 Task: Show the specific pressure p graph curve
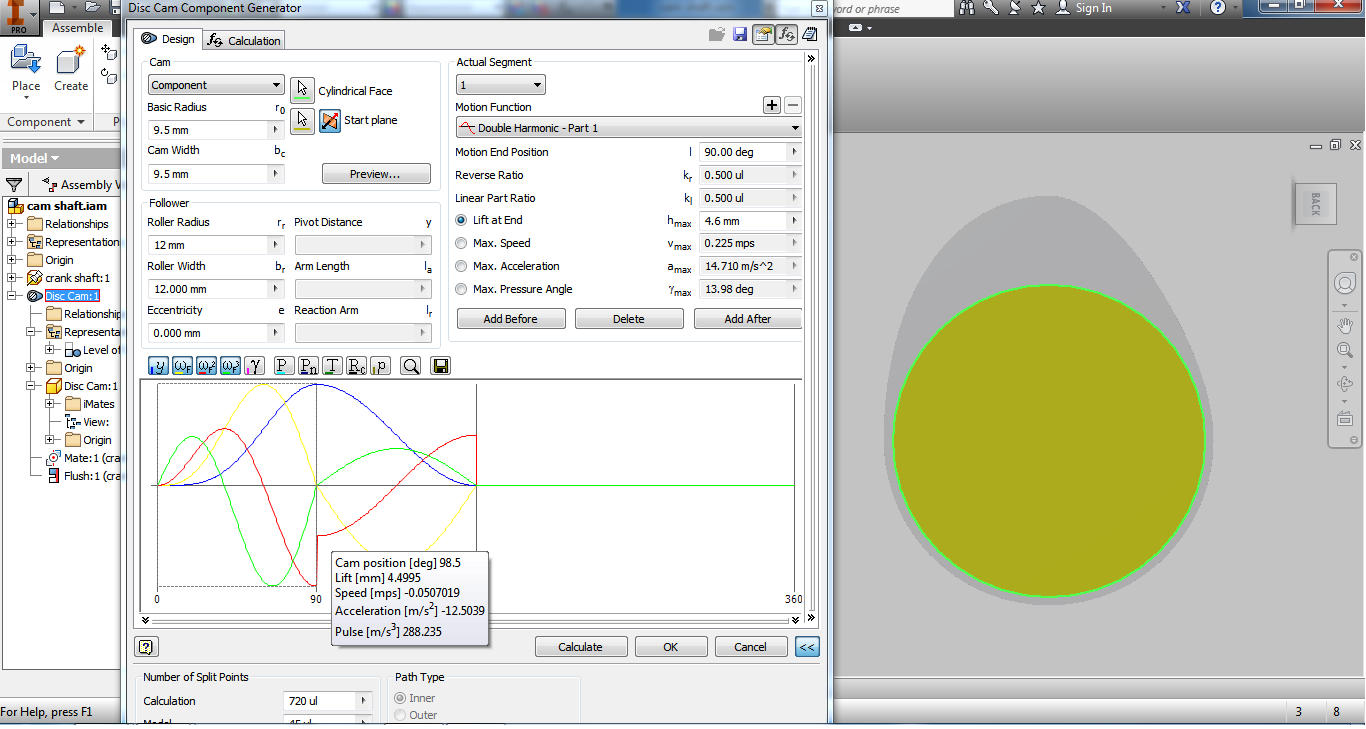coord(380,366)
